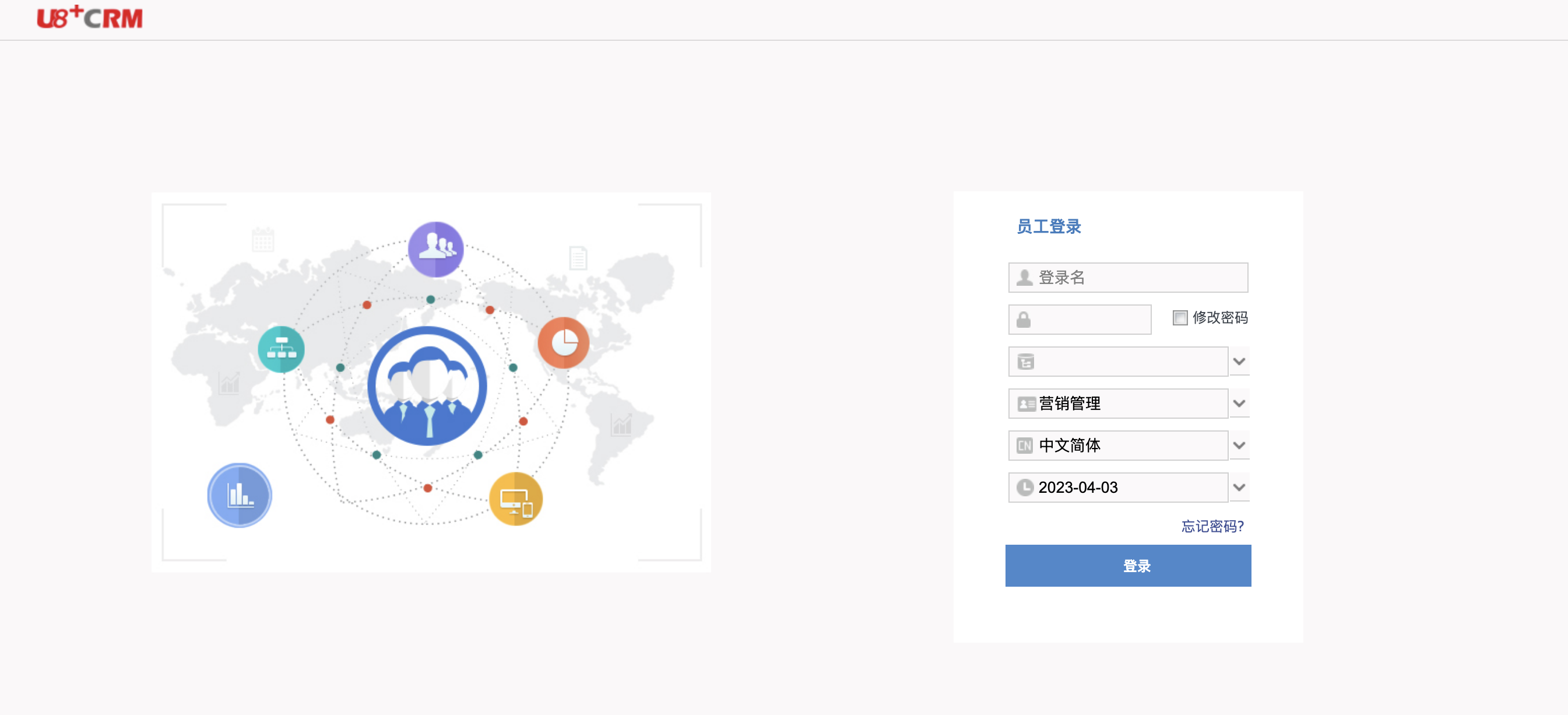Open the 营销管理 module dropdown arrow
Viewport: 1568px width, 715px height.
pos(1239,404)
